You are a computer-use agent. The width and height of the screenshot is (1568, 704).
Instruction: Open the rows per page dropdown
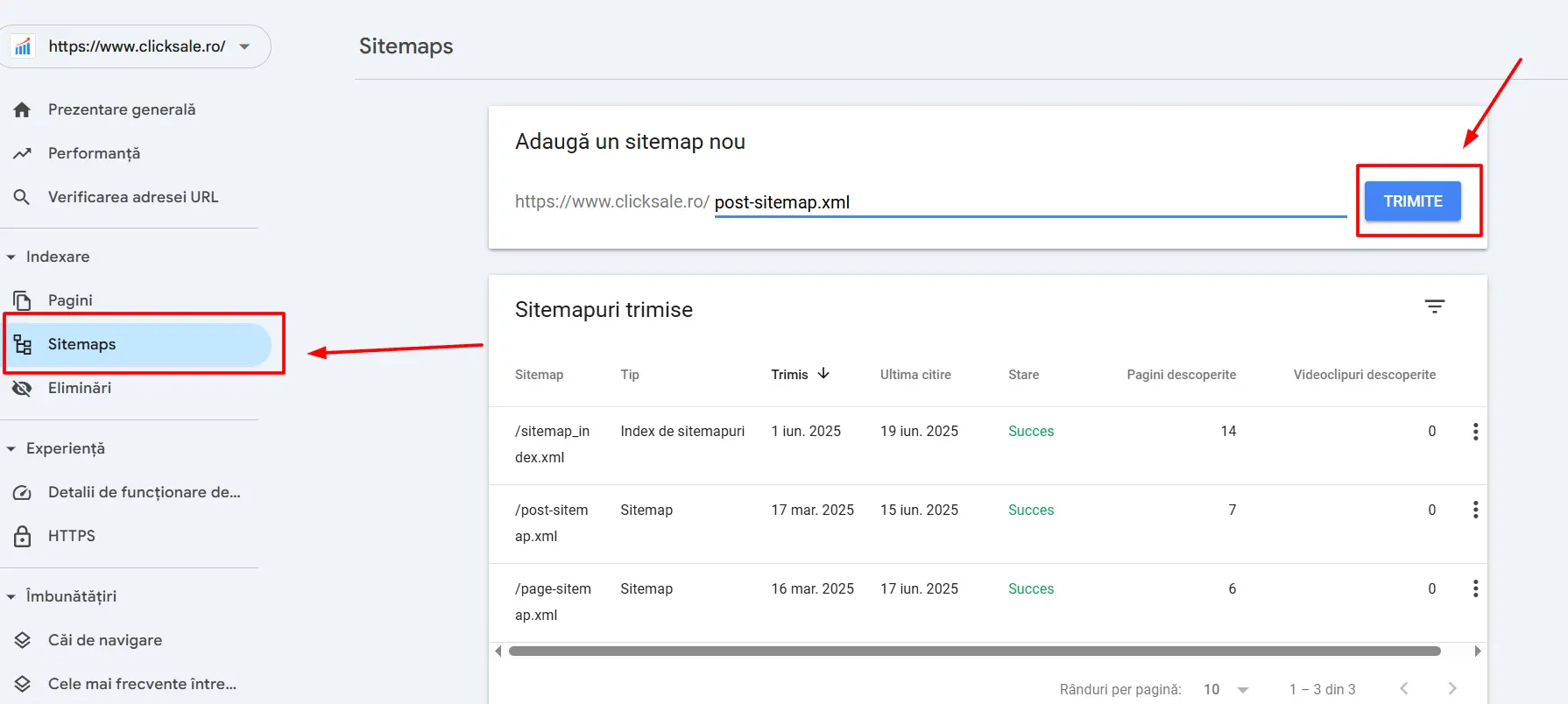[1225, 689]
